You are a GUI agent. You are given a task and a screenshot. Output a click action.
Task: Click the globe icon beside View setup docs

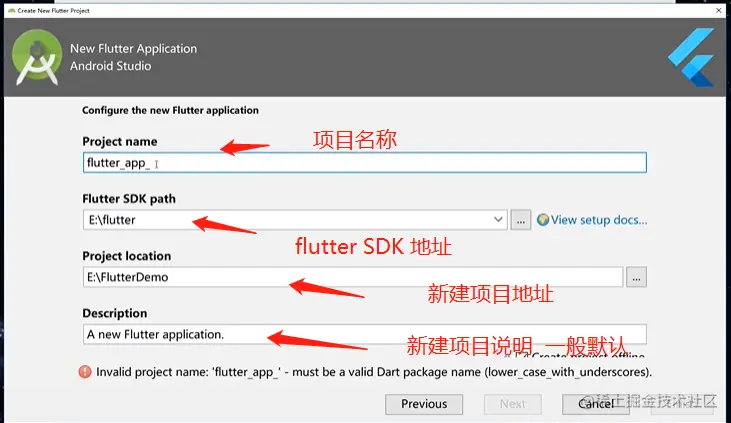coord(542,220)
